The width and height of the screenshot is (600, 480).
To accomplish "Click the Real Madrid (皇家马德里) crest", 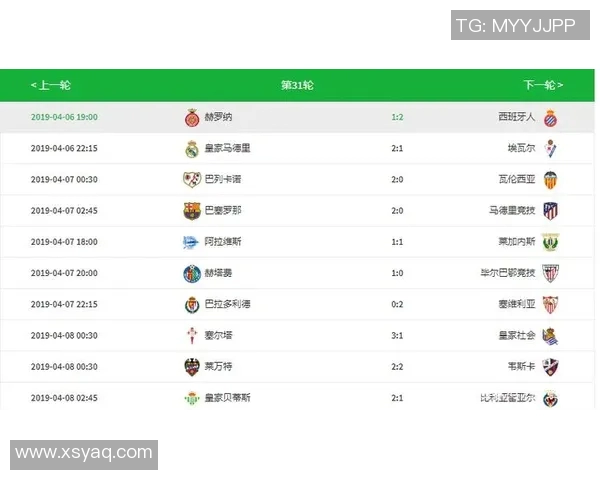I will [192, 149].
